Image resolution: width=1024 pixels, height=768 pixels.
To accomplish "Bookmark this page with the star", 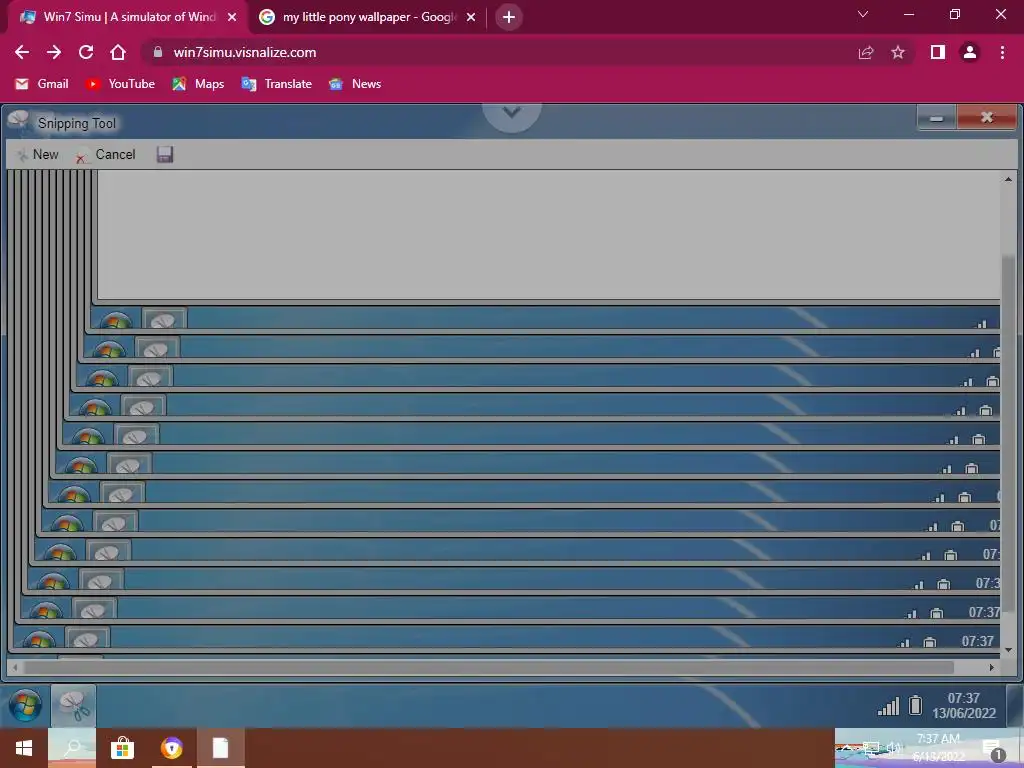I will [x=898, y=52].
